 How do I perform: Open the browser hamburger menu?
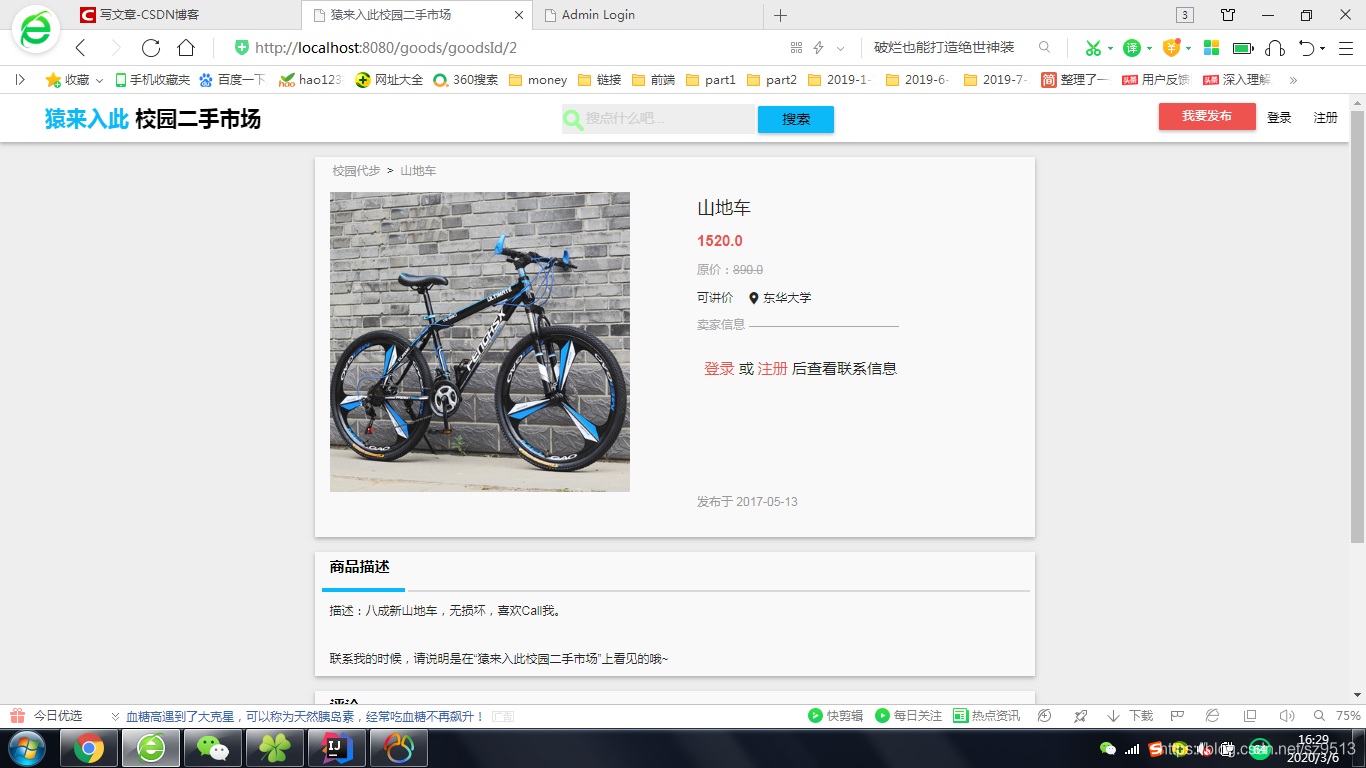tap(1343, 47)
